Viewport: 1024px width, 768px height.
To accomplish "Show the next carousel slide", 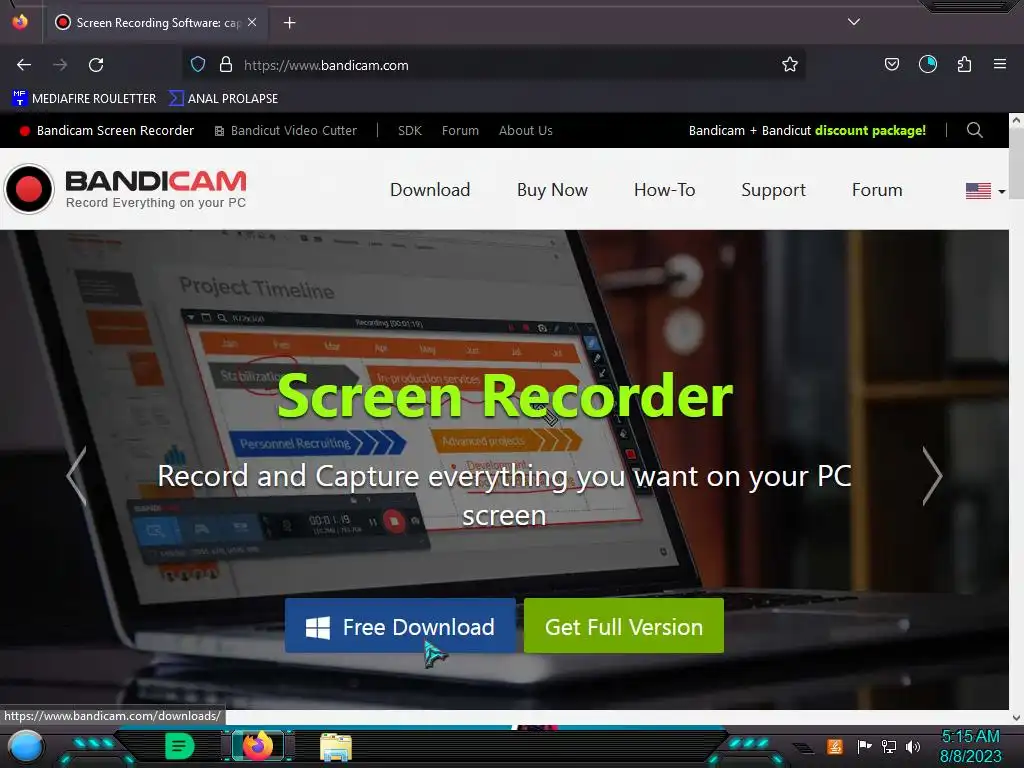I will tap(932, 476).
